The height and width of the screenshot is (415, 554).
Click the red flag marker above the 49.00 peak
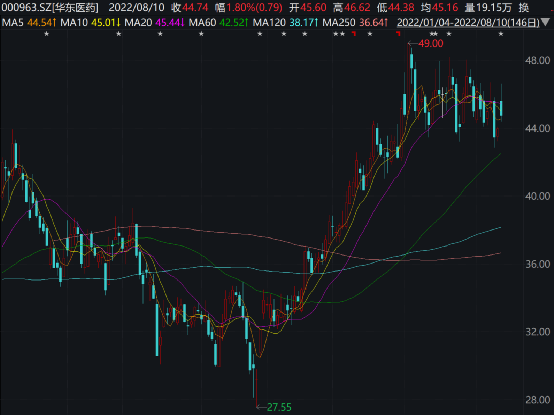pos(398,34)
